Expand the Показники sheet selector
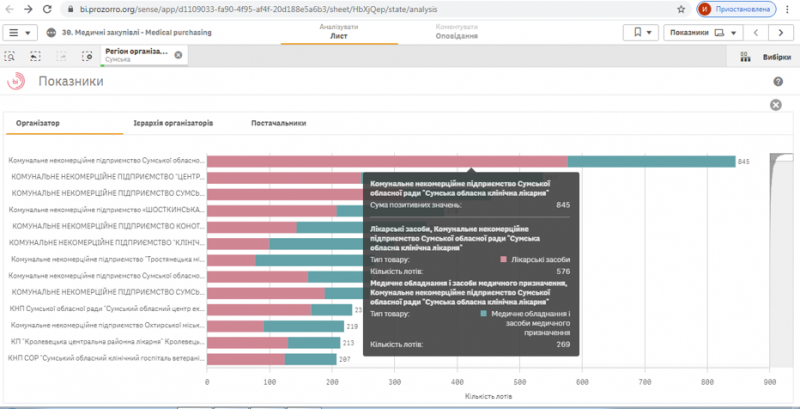Image resolution: width=800 pixels, height=409 pixels. [x=702, y=33]
